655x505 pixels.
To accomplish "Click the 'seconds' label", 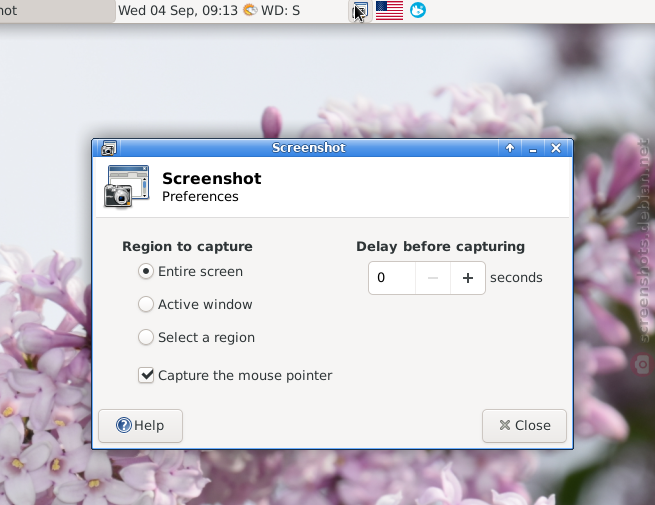I will (x=516, y=278).
